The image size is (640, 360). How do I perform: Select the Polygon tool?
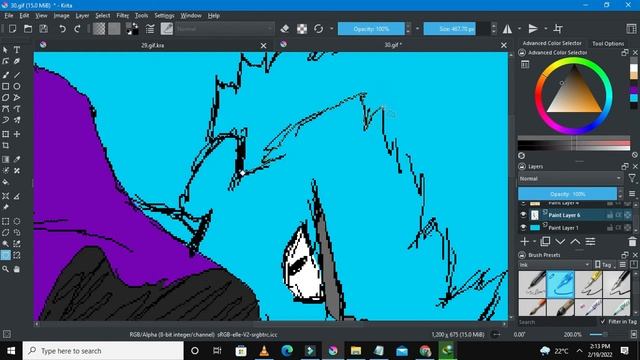click(x=6, y=98)
